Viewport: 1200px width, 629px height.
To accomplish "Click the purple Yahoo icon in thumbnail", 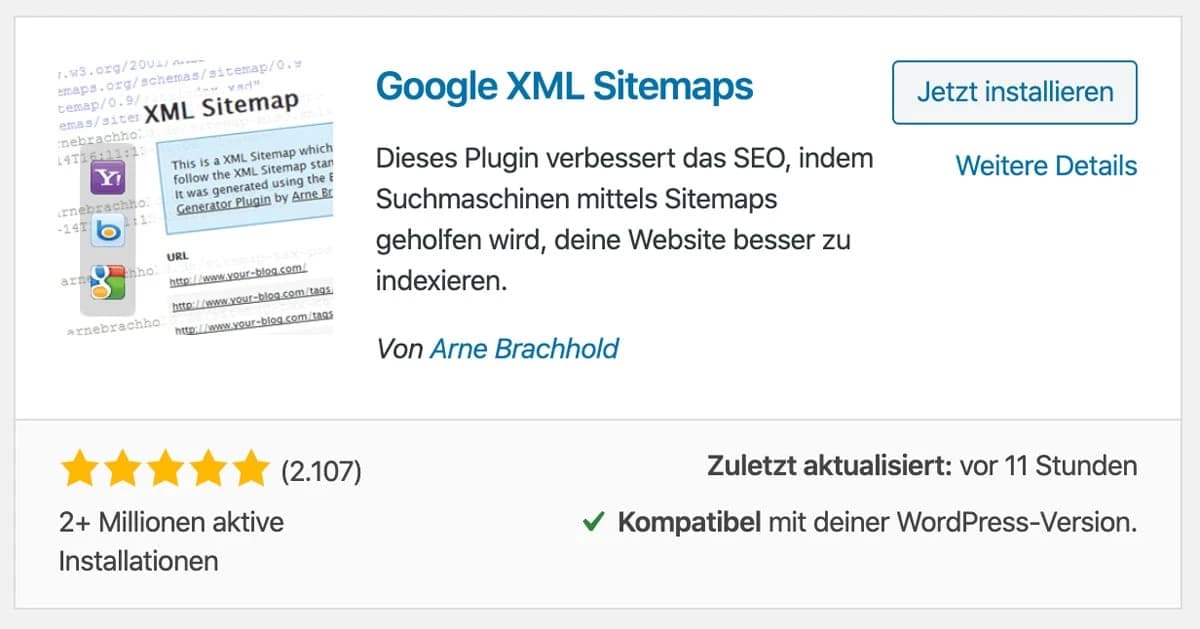I will coord(106,180).
